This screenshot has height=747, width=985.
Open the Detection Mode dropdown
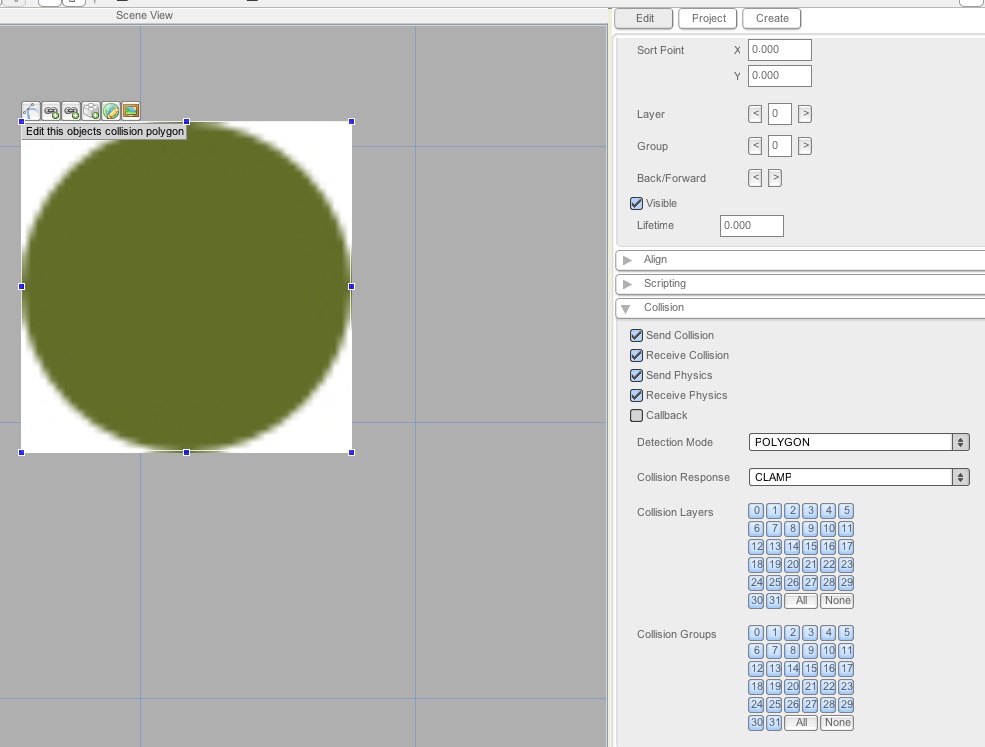(859, 442)
